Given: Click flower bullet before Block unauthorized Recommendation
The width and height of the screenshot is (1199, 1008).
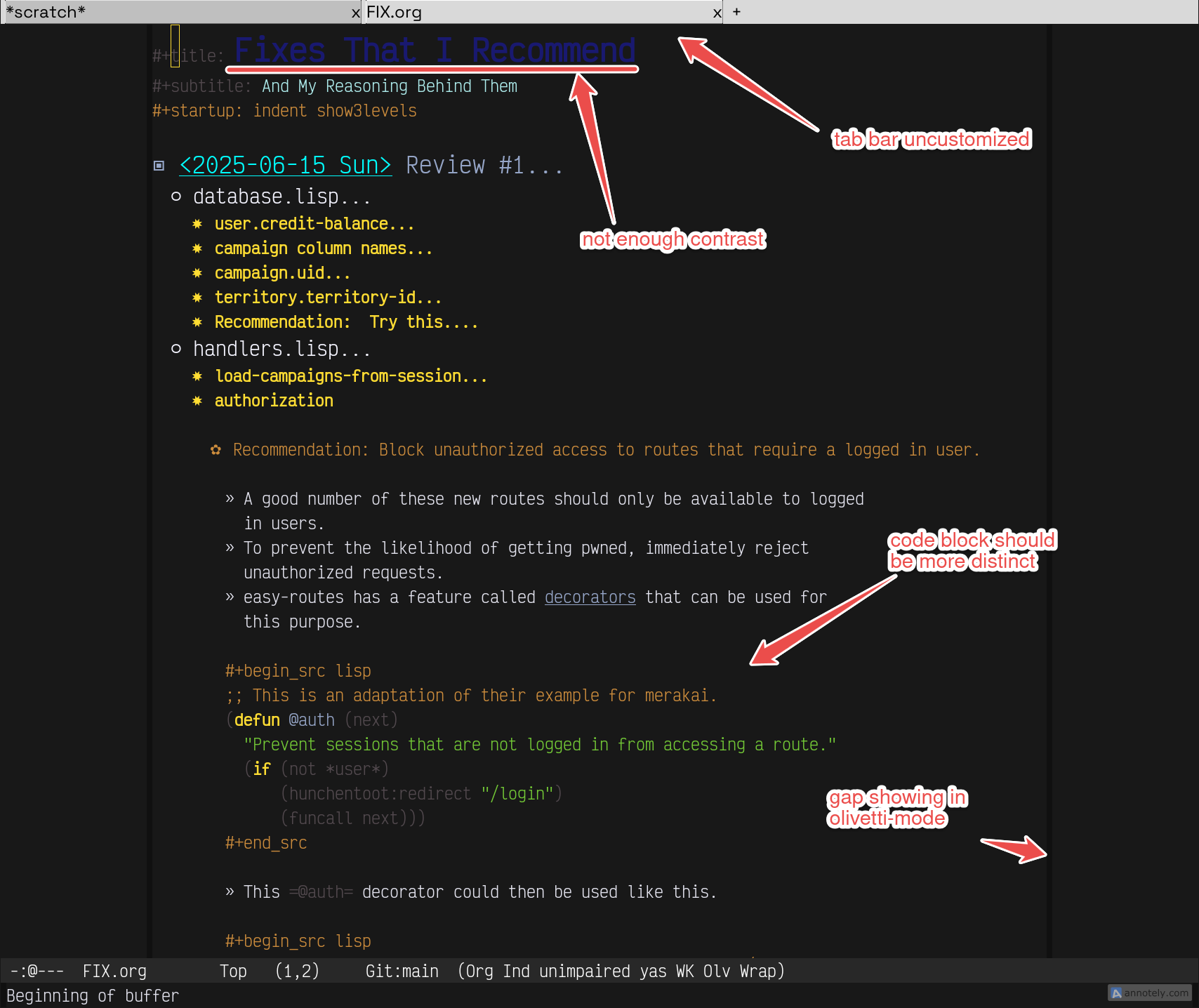Looking at the screenshot, I should 216,450.
